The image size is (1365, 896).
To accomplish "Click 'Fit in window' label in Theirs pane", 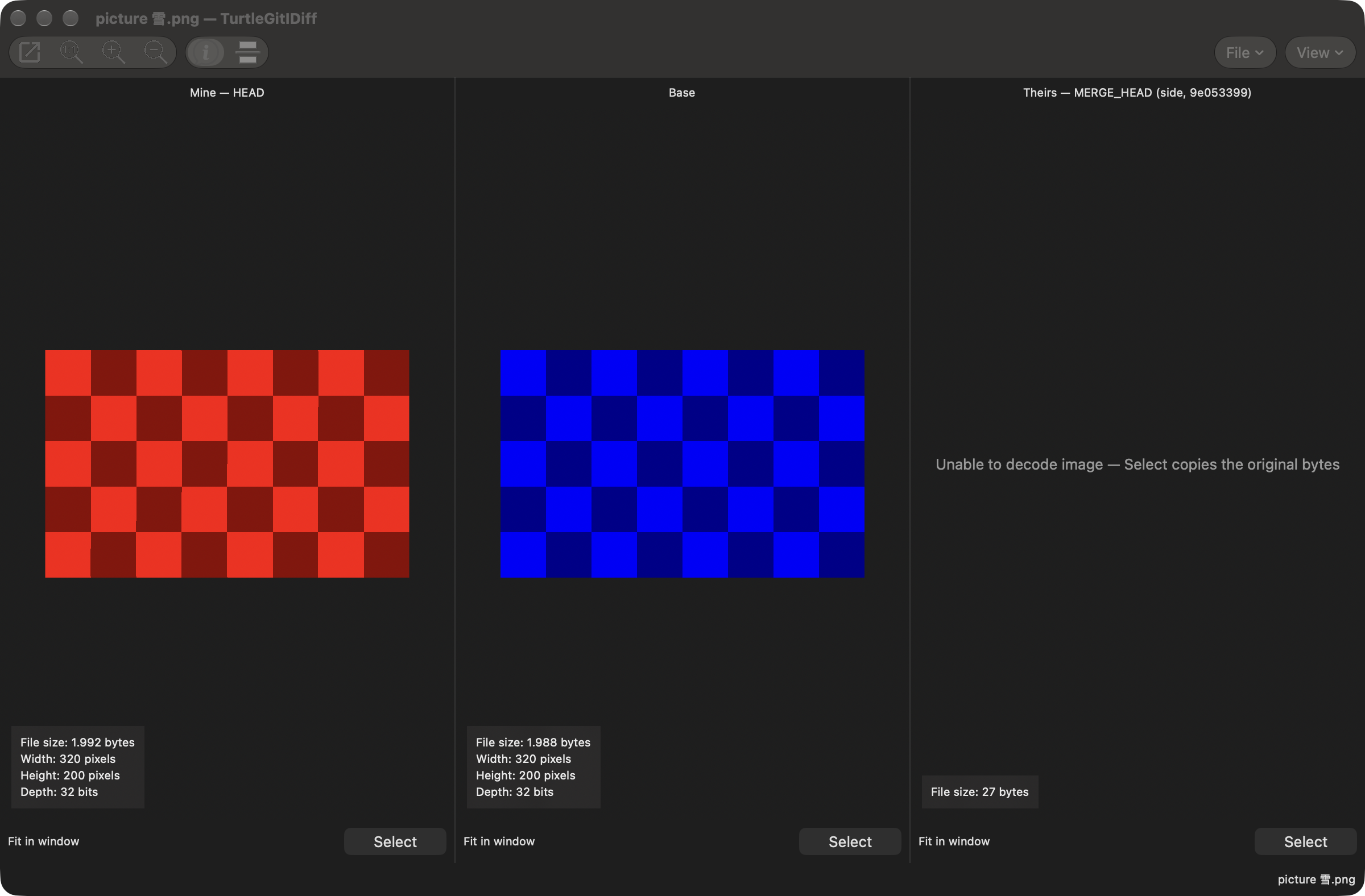I will [x=954, y=841].
